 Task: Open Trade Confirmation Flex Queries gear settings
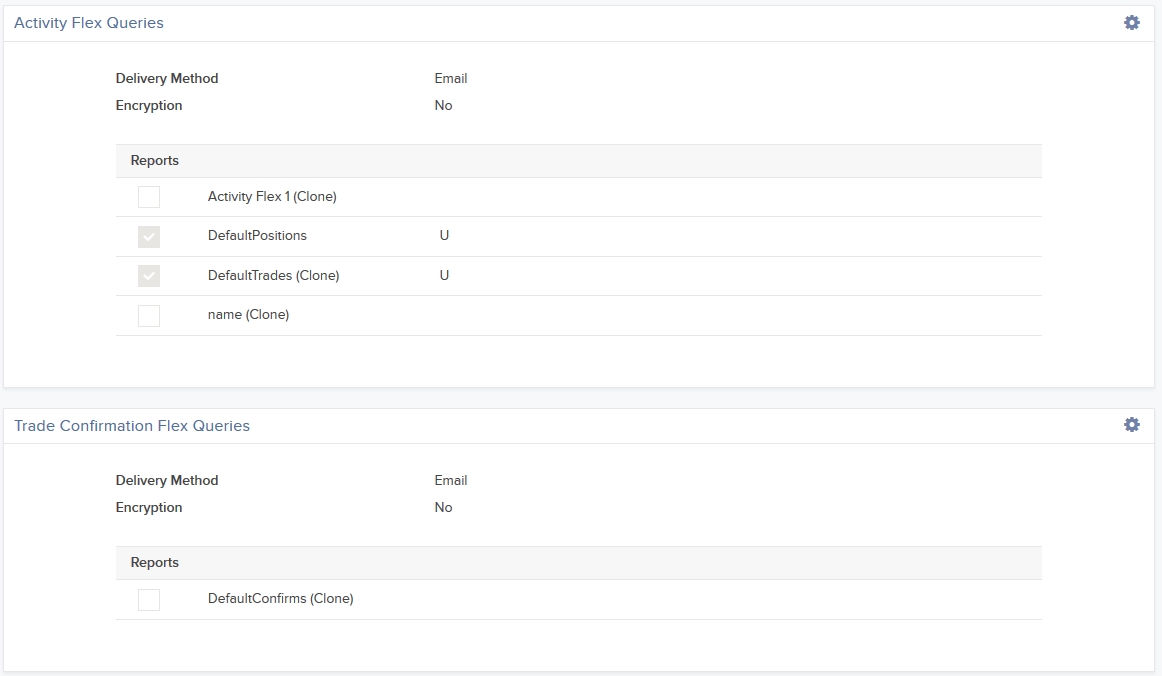point(1131,424)
